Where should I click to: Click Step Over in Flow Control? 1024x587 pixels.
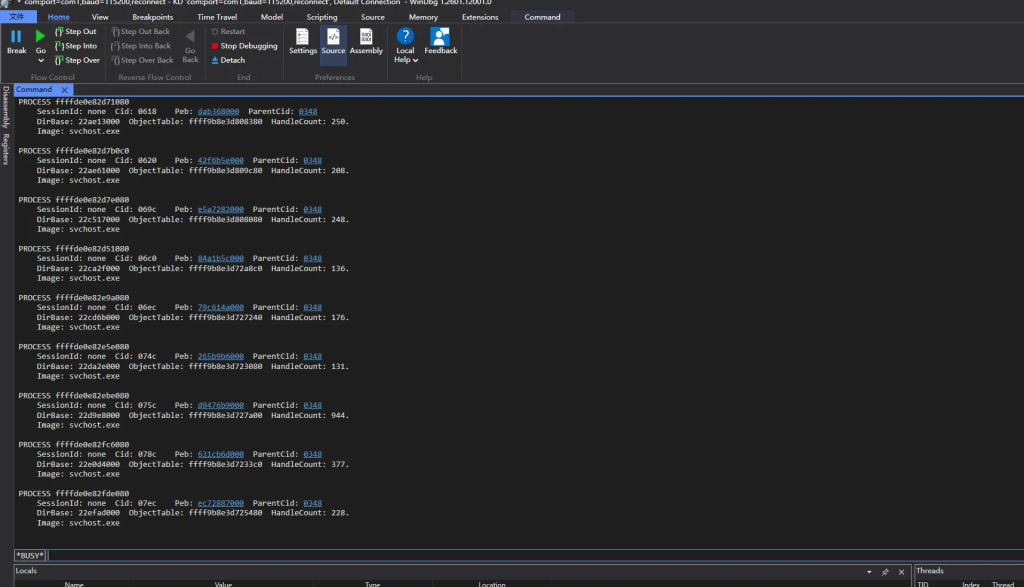(77, 60)
